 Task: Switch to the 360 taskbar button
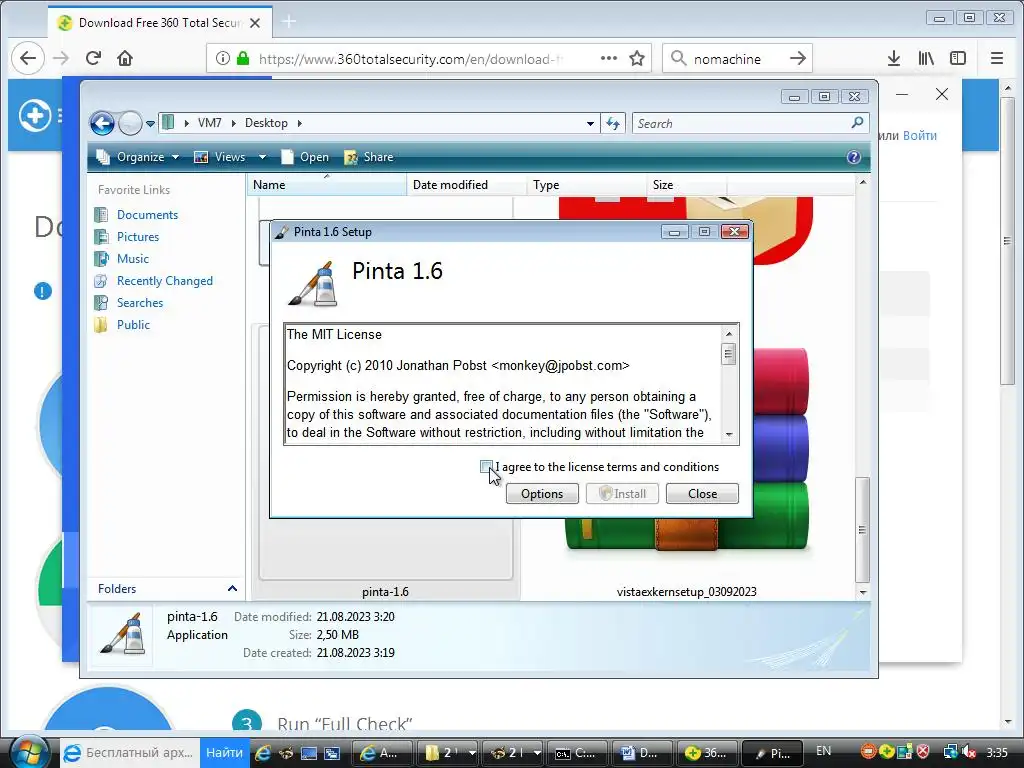pos(707,753)
